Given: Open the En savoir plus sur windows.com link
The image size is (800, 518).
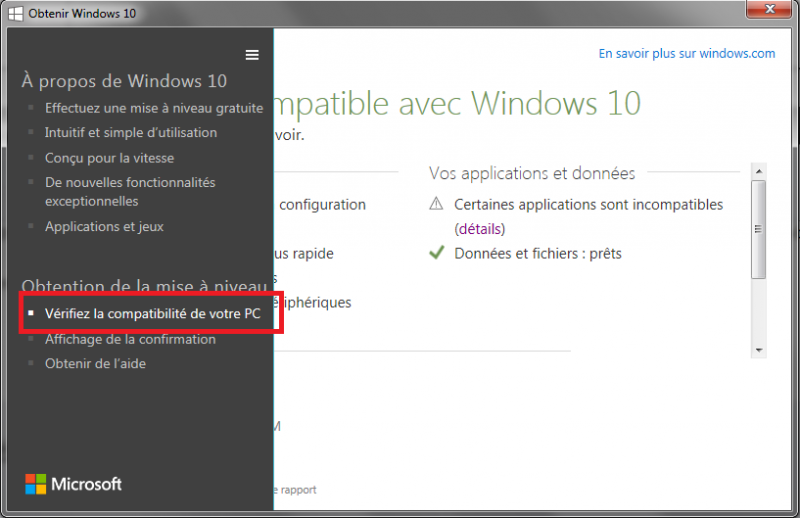Looking at the screenshot, I should click(687, 54).
